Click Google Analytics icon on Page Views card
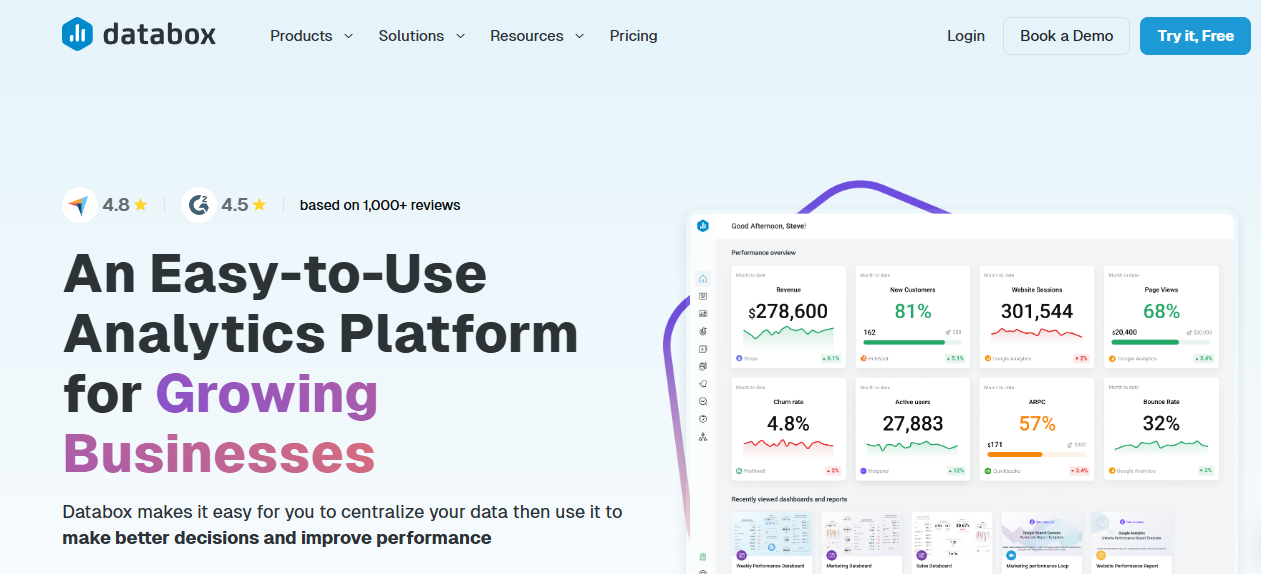The height and width of the screenshot is (574, 1261). pyautogui.click(x=1112, y=358)
